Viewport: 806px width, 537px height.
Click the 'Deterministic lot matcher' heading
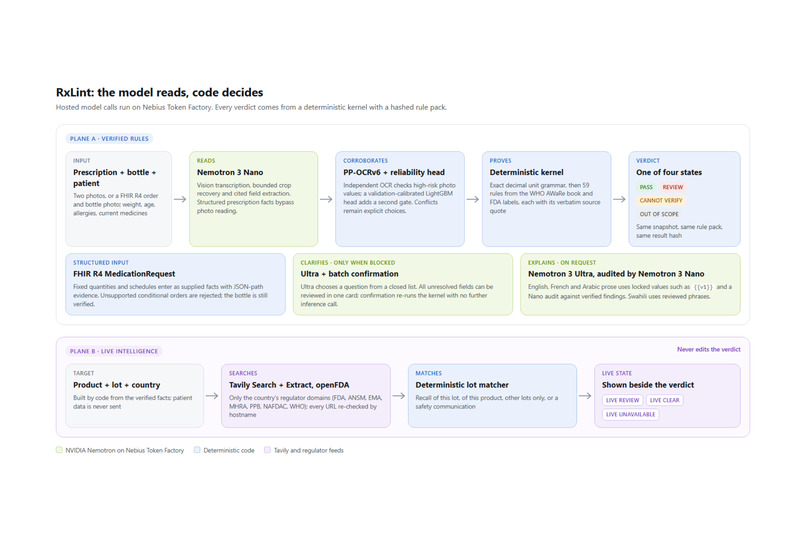coord(462,385)
